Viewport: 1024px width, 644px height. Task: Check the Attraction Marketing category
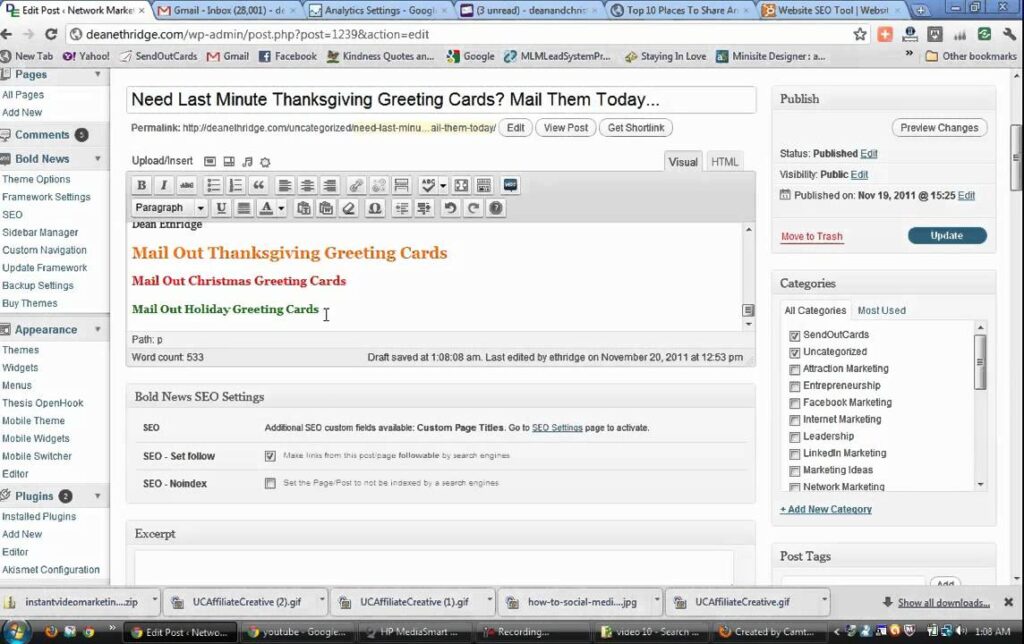click(x=795, y=370)
